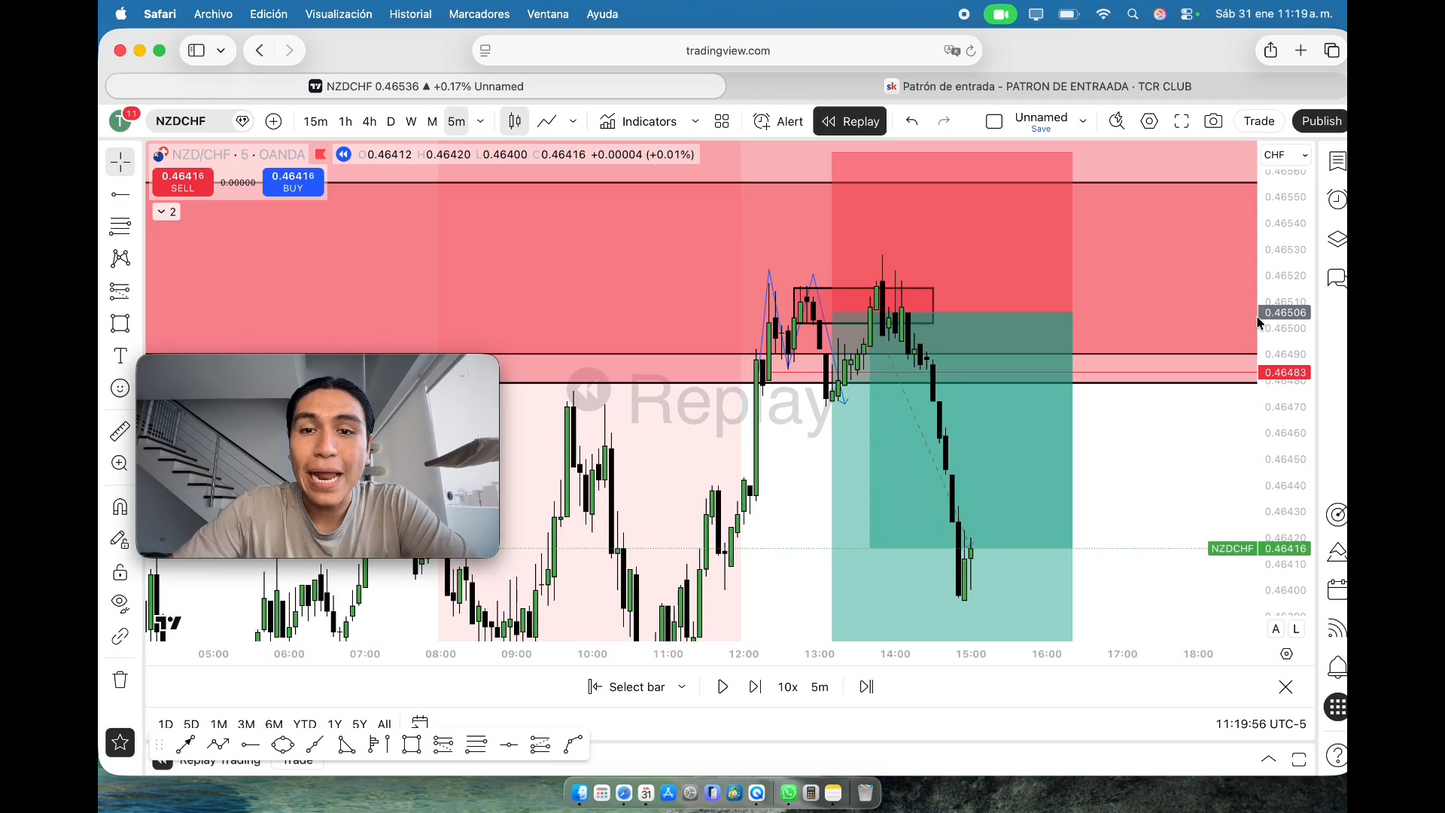Click the trash Remove objects icon
Screen dimensions: 1445x813
coord(120,680)
